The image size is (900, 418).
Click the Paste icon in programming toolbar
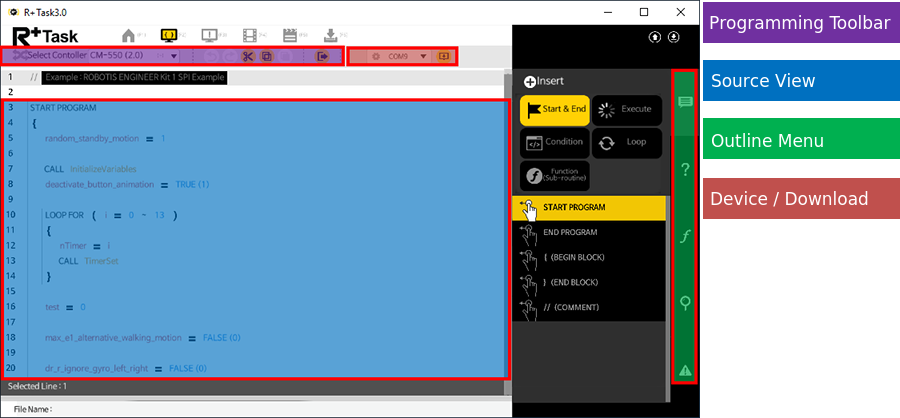[285, 56]
